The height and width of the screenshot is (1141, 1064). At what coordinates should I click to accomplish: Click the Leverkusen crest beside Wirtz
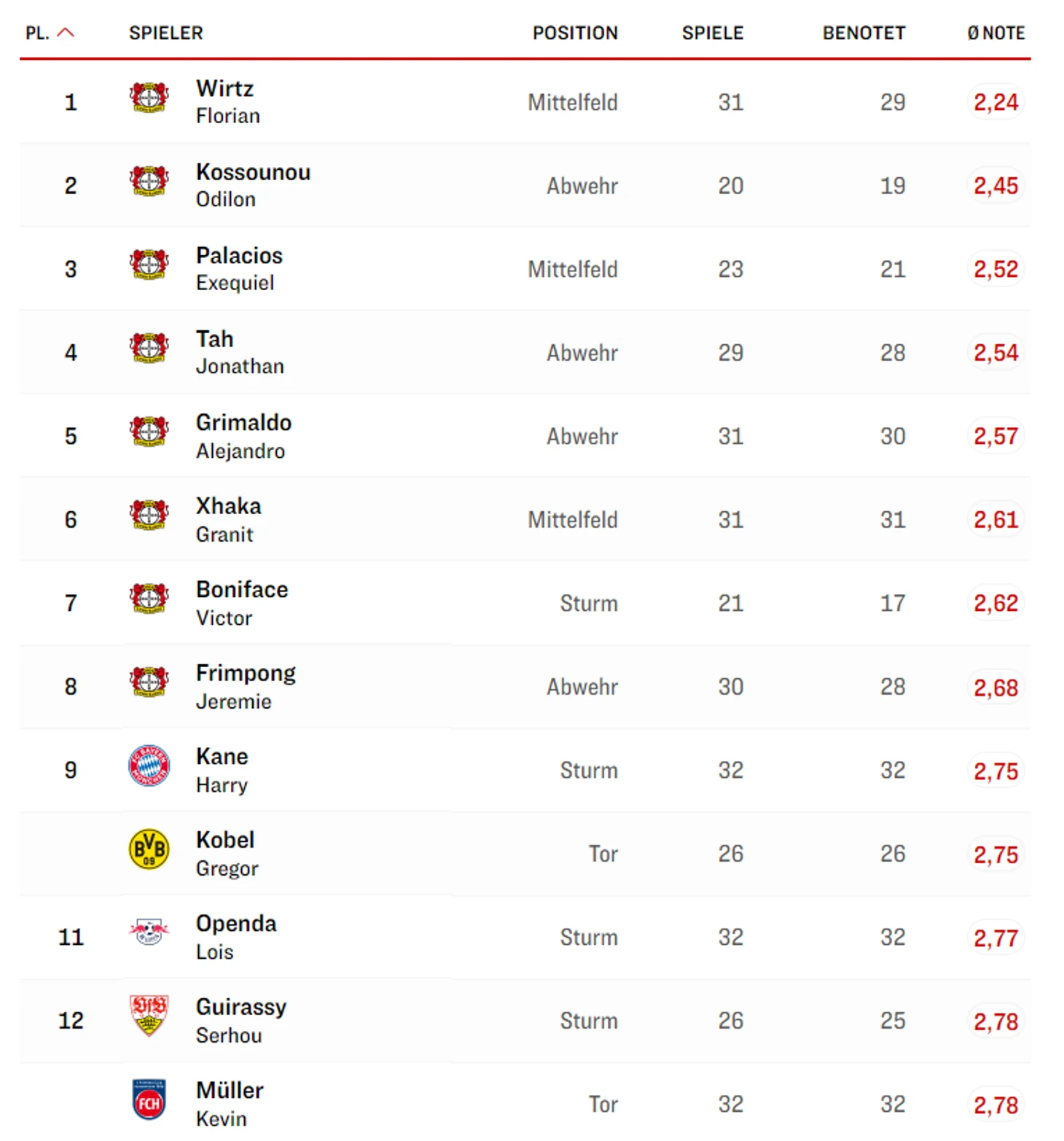tap(149, 98)
